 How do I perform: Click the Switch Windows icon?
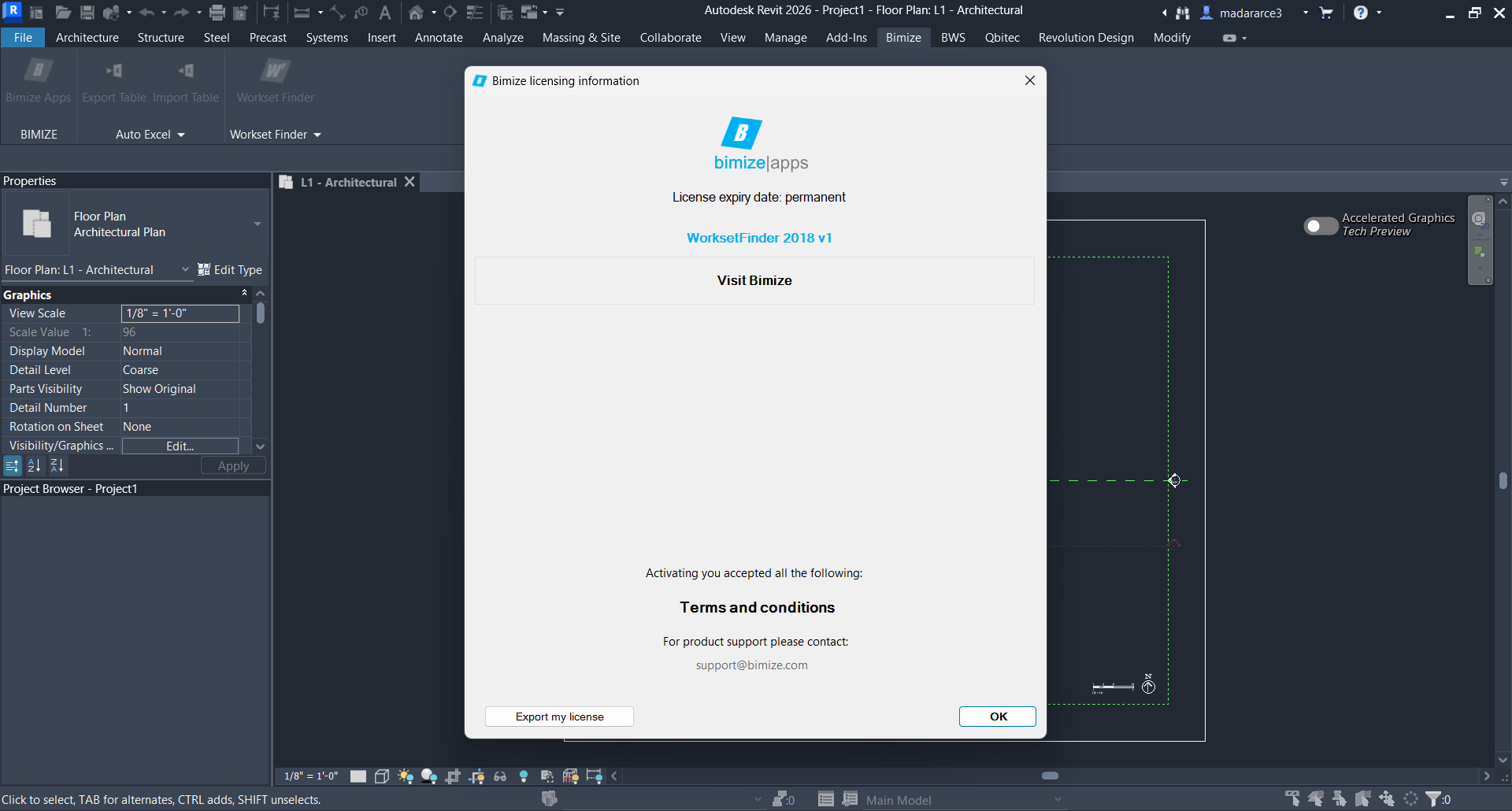[x=529, y=13]
